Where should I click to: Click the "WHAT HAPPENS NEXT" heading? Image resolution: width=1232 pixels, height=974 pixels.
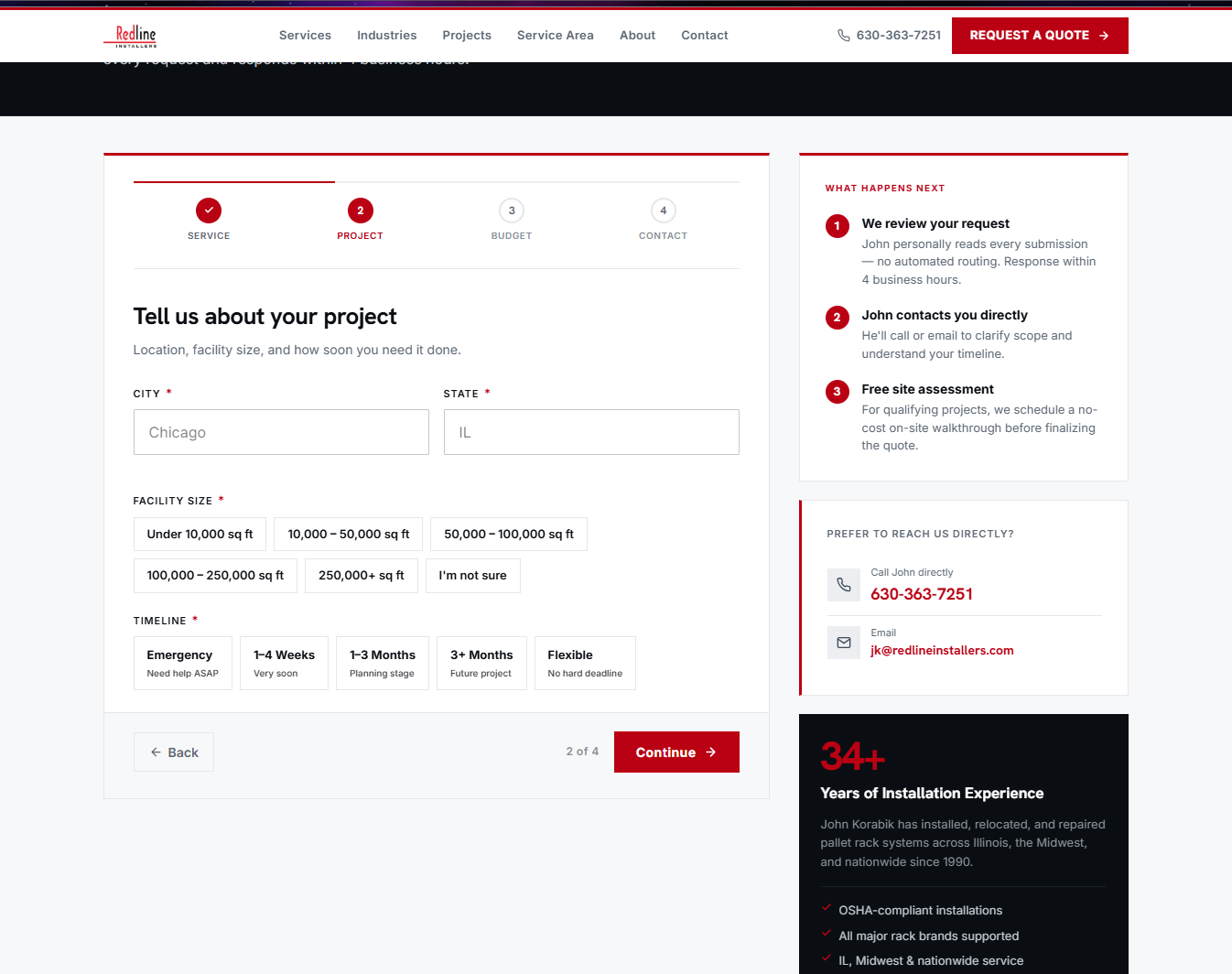[885, 189]
